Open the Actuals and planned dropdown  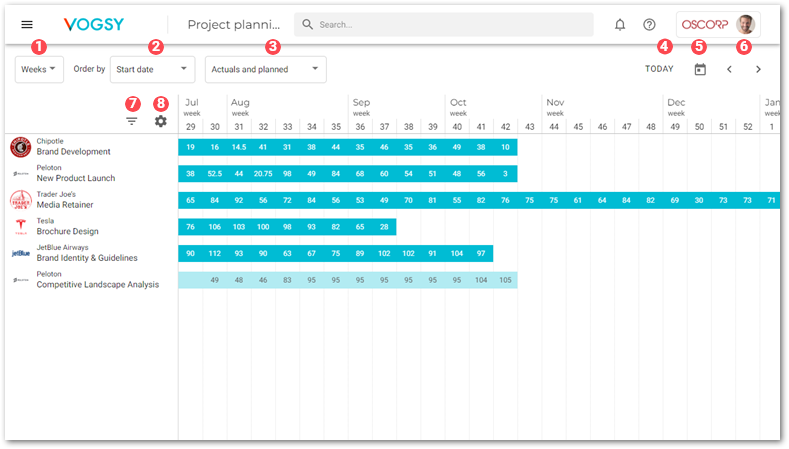(266, 69)
